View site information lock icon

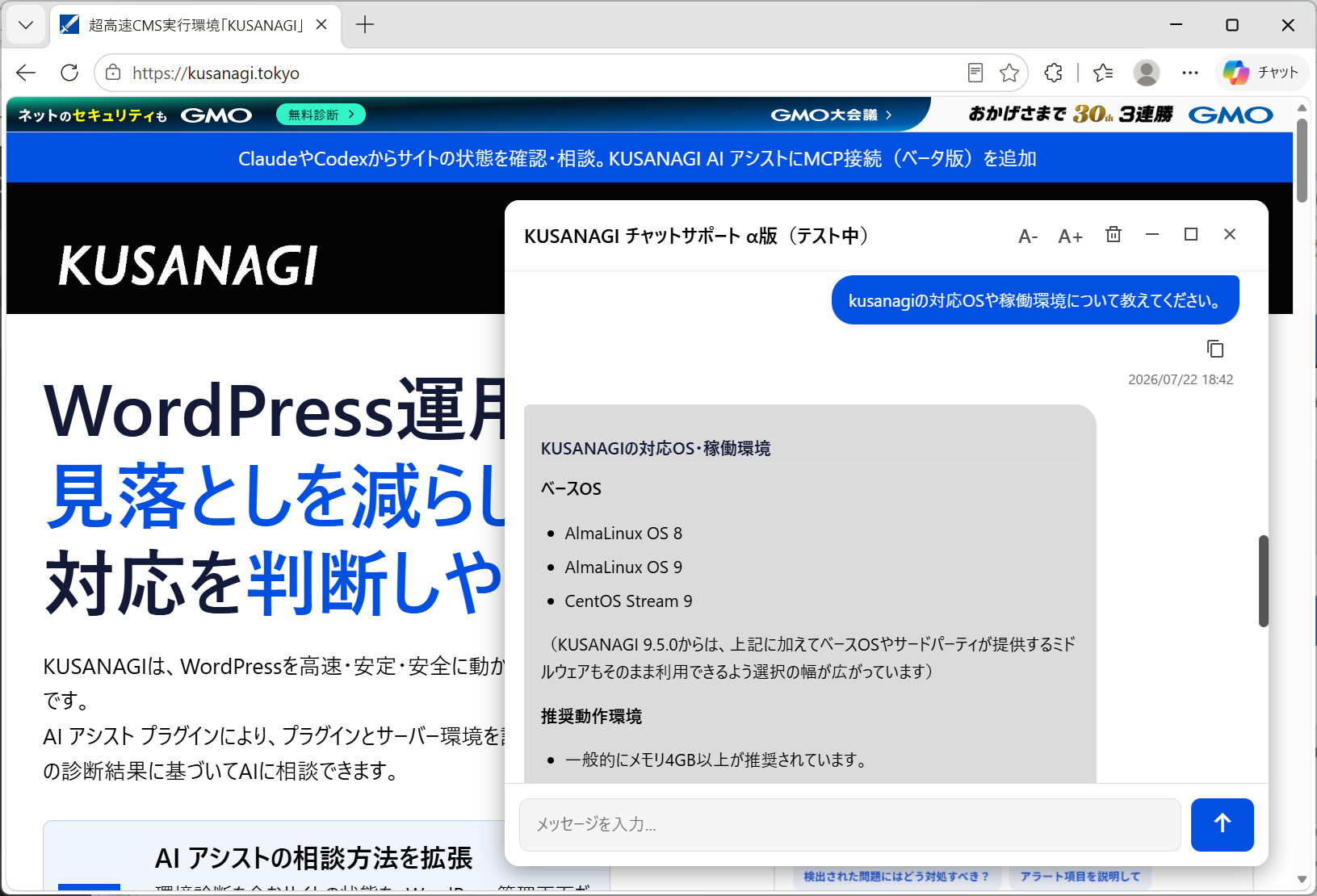coord(114,73)
